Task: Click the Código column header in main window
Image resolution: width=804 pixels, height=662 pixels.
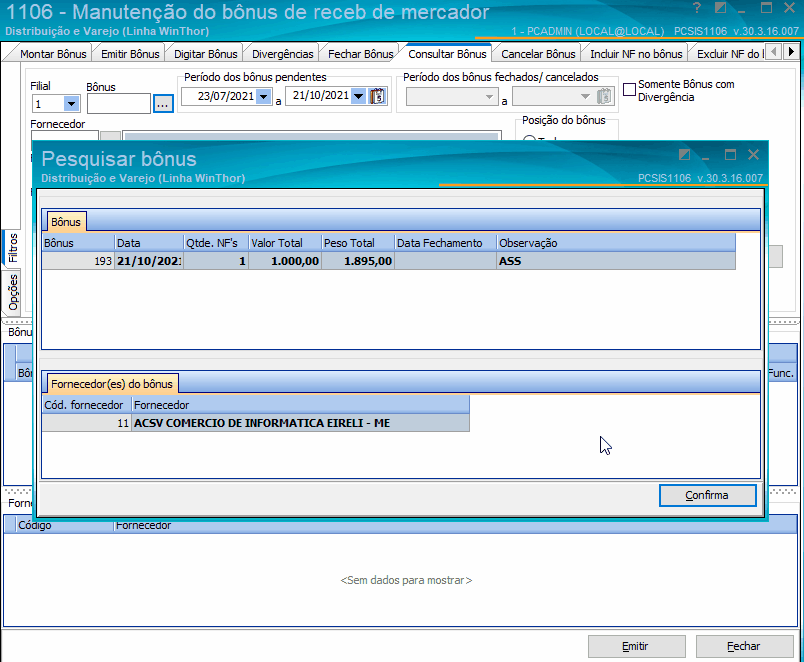Action: 65,526
